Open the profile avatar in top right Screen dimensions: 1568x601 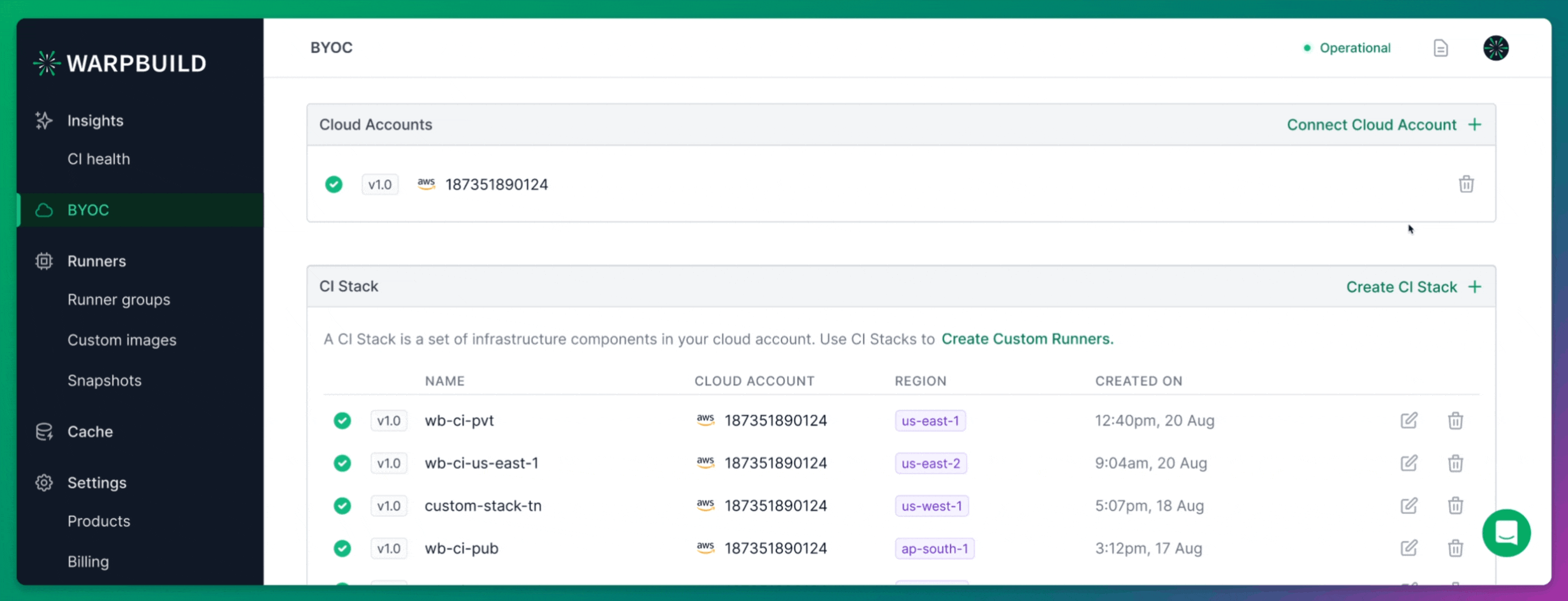coord(1496,47)
